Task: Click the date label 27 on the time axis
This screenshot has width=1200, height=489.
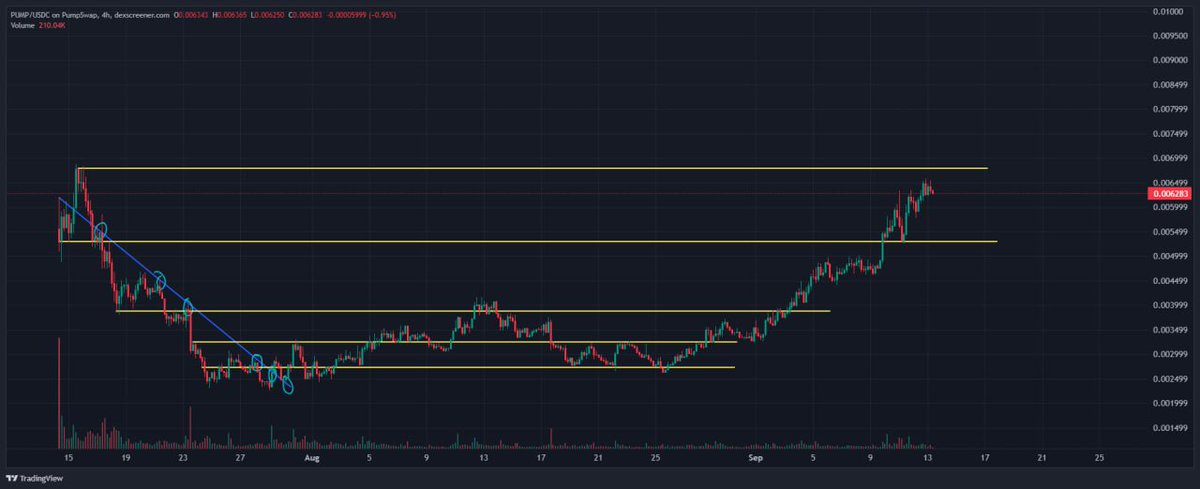Action: (x=240, y=458)
